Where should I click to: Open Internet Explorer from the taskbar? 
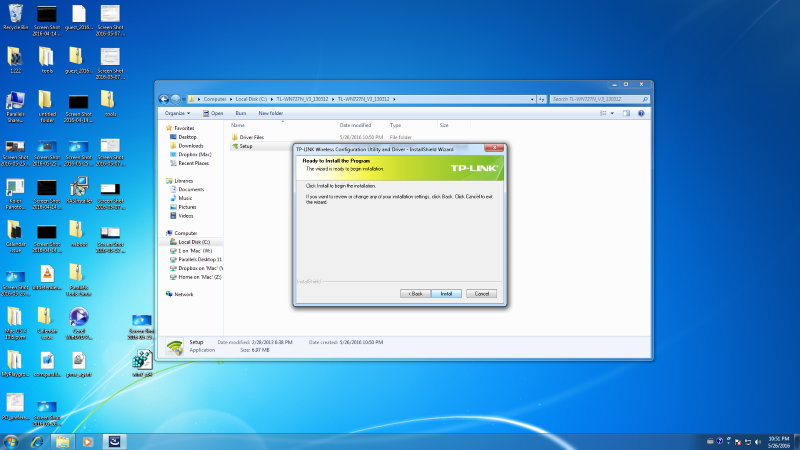coord(37,440)
